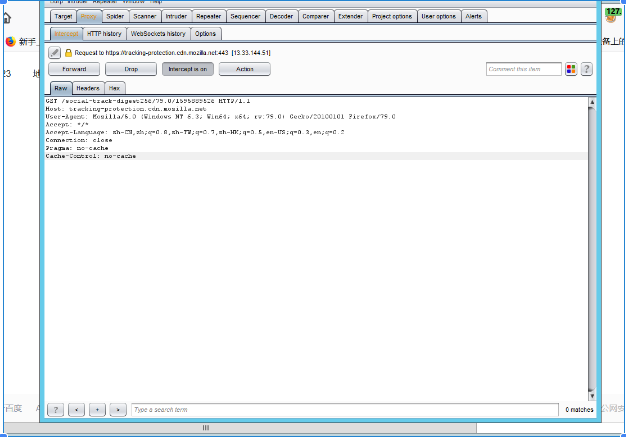Open the Target tab
This screenshot has height=437, width=626.
pyautogui.click(x=63, y=16)
